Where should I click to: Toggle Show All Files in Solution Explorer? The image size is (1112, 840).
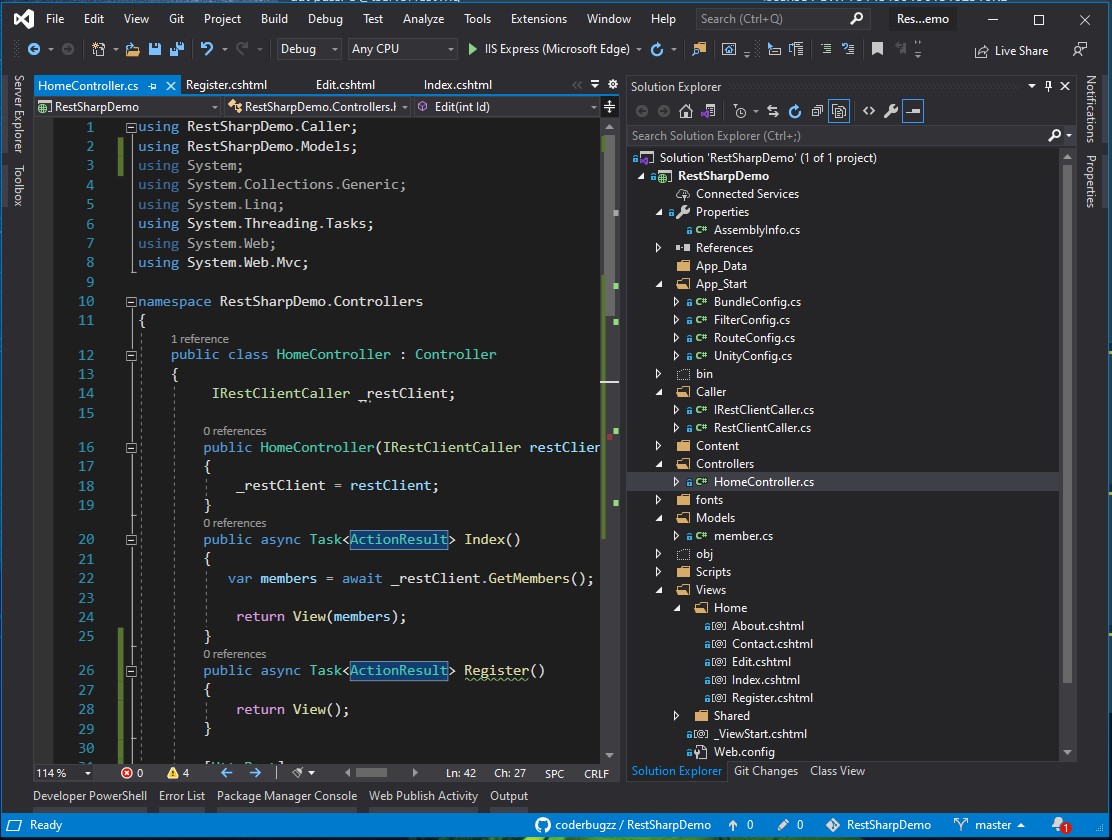pyautogui.click(x=840, y=112)
